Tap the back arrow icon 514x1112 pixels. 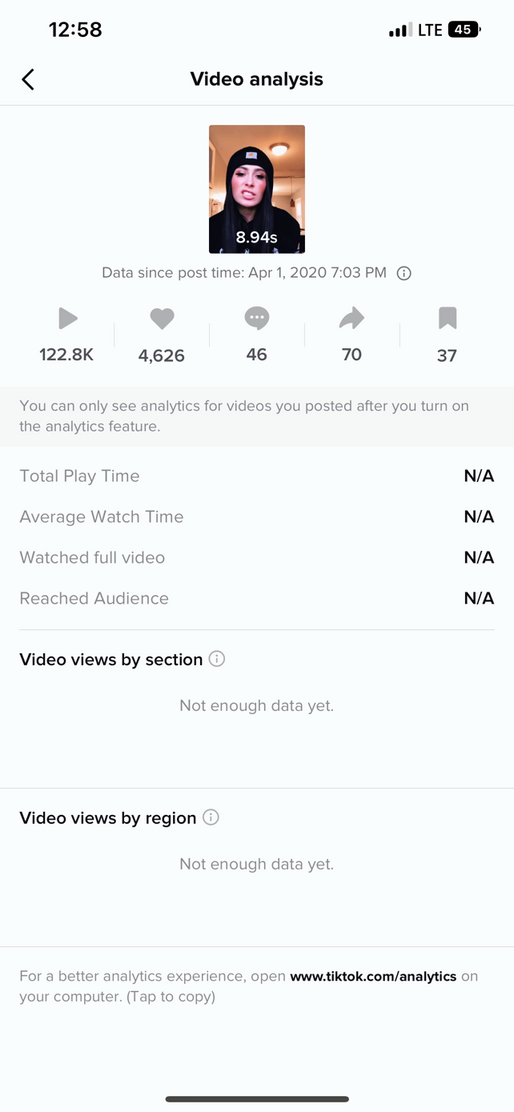tap(28, 79)
